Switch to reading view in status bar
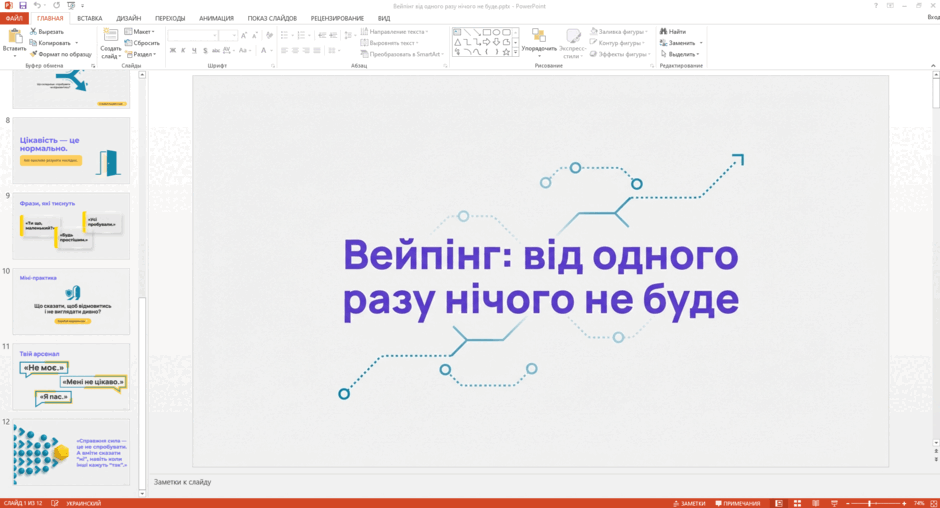 tap(815, 503)
